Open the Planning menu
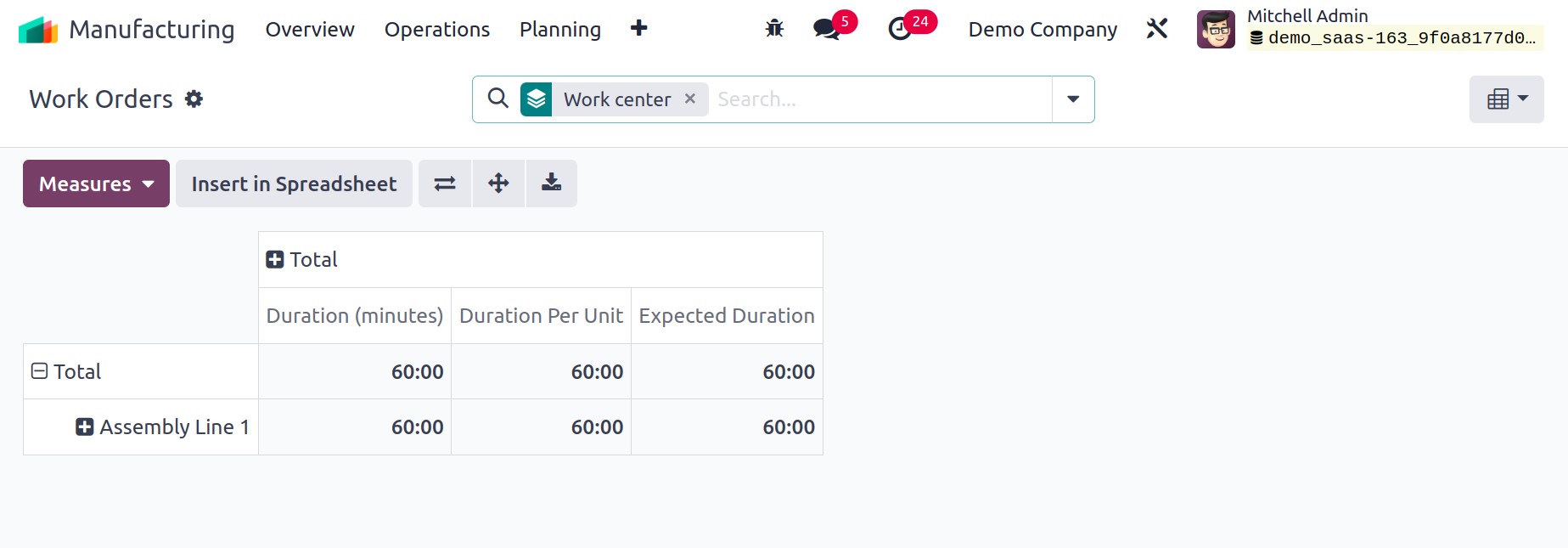The height and width of the screenshot is (548, 1568). click(x=560, y=30)
